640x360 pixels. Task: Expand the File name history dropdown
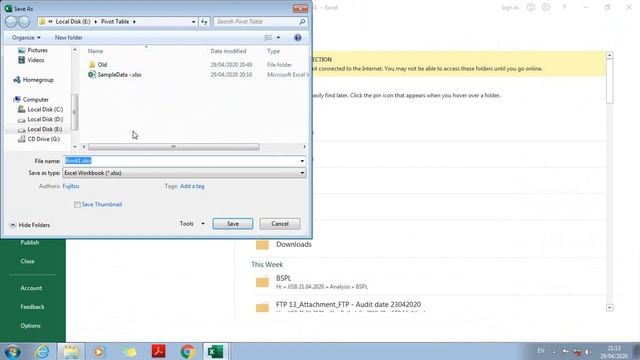point(302,161)
